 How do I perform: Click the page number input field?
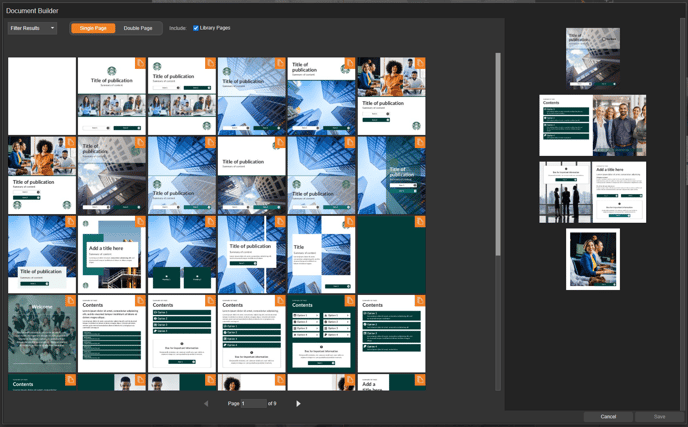click(x=253, y=403)
